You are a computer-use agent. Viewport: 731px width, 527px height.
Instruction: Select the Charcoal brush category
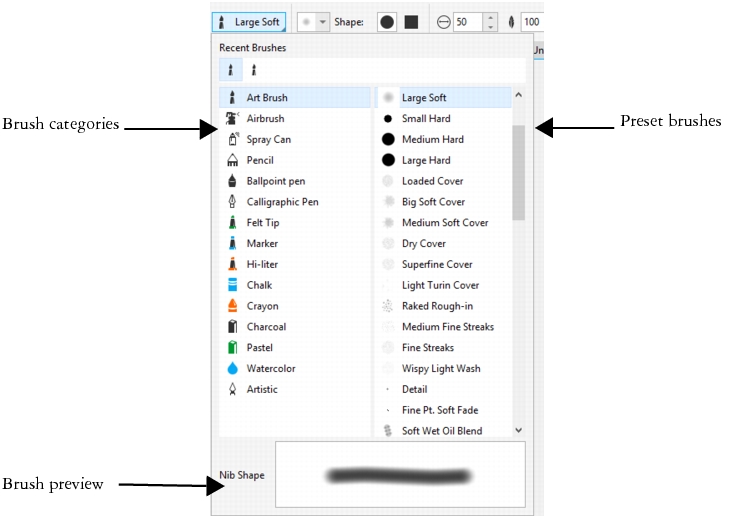(x=266, y=327)
